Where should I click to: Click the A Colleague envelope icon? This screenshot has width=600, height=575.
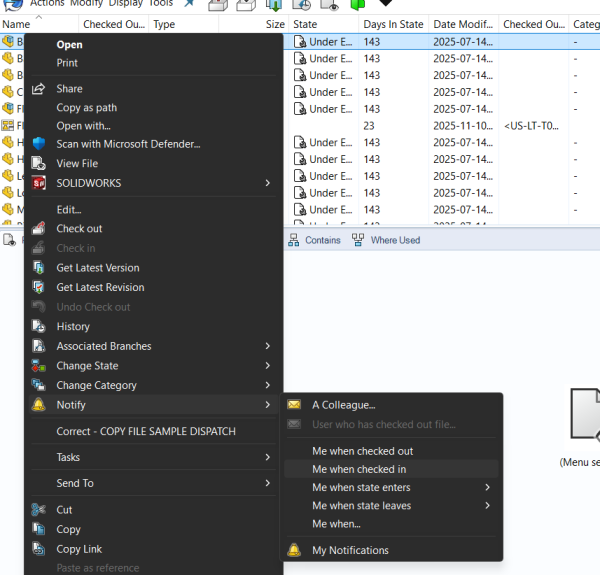point(294,405)
